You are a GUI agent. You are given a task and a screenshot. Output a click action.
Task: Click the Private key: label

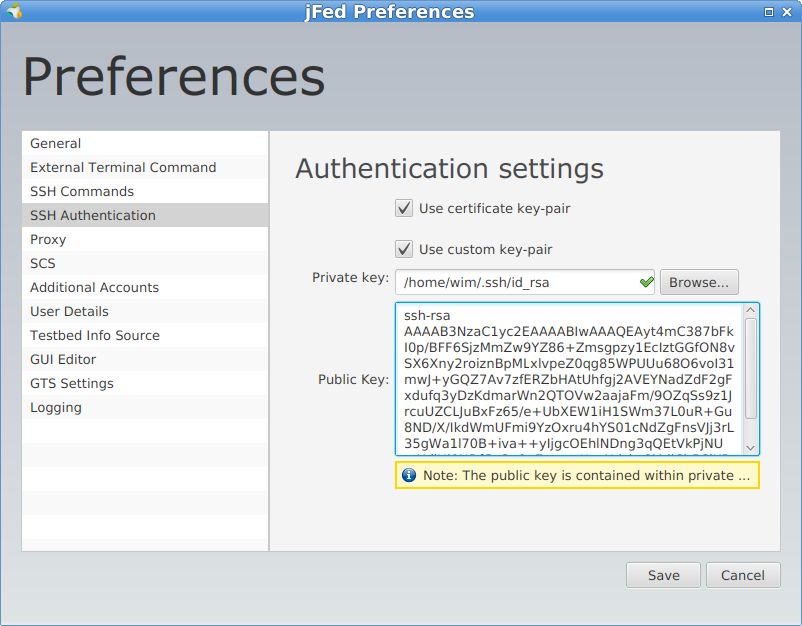(x=350, y=278)
